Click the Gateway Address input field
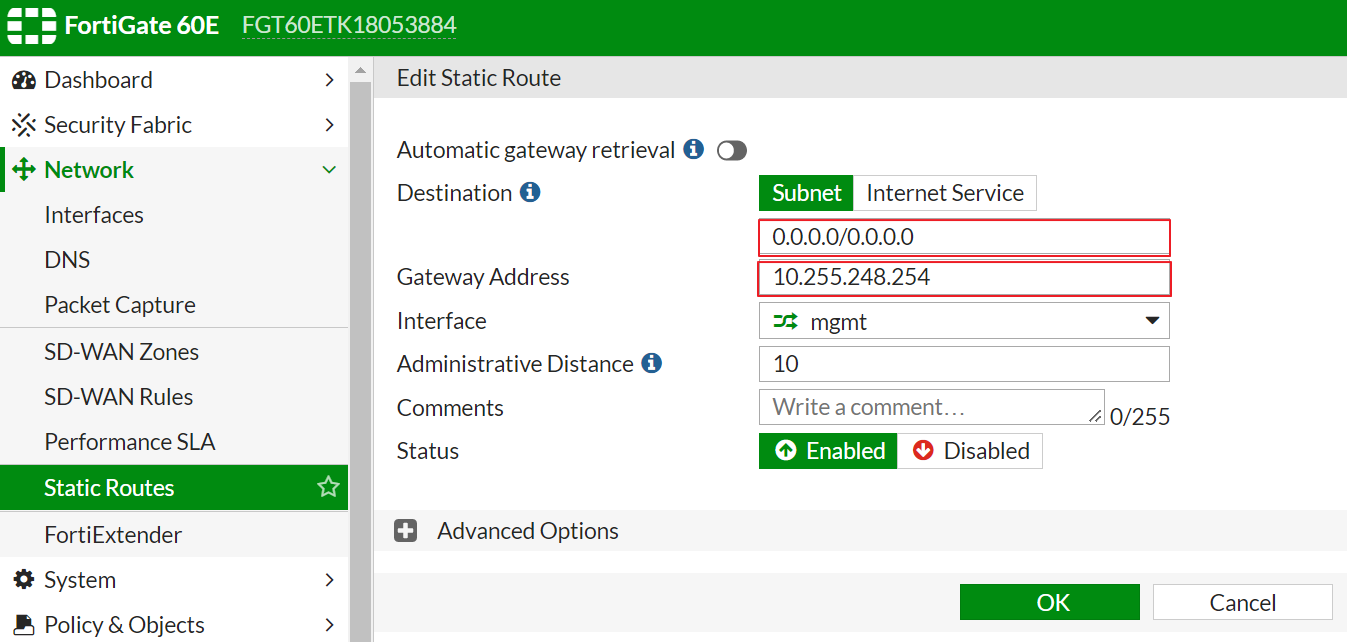 (x=964, y=278)
